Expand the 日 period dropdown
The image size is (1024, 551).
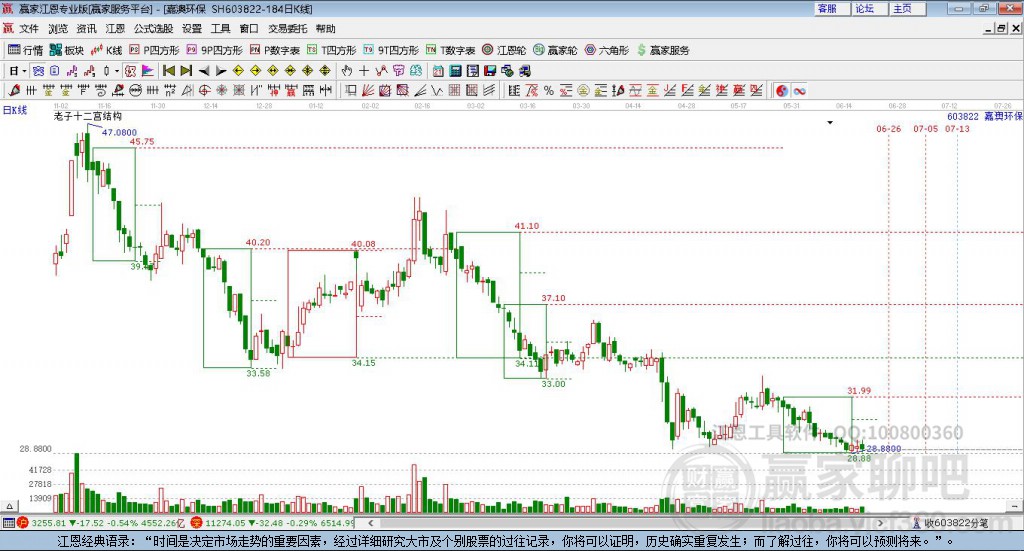(x=24, y=71)
